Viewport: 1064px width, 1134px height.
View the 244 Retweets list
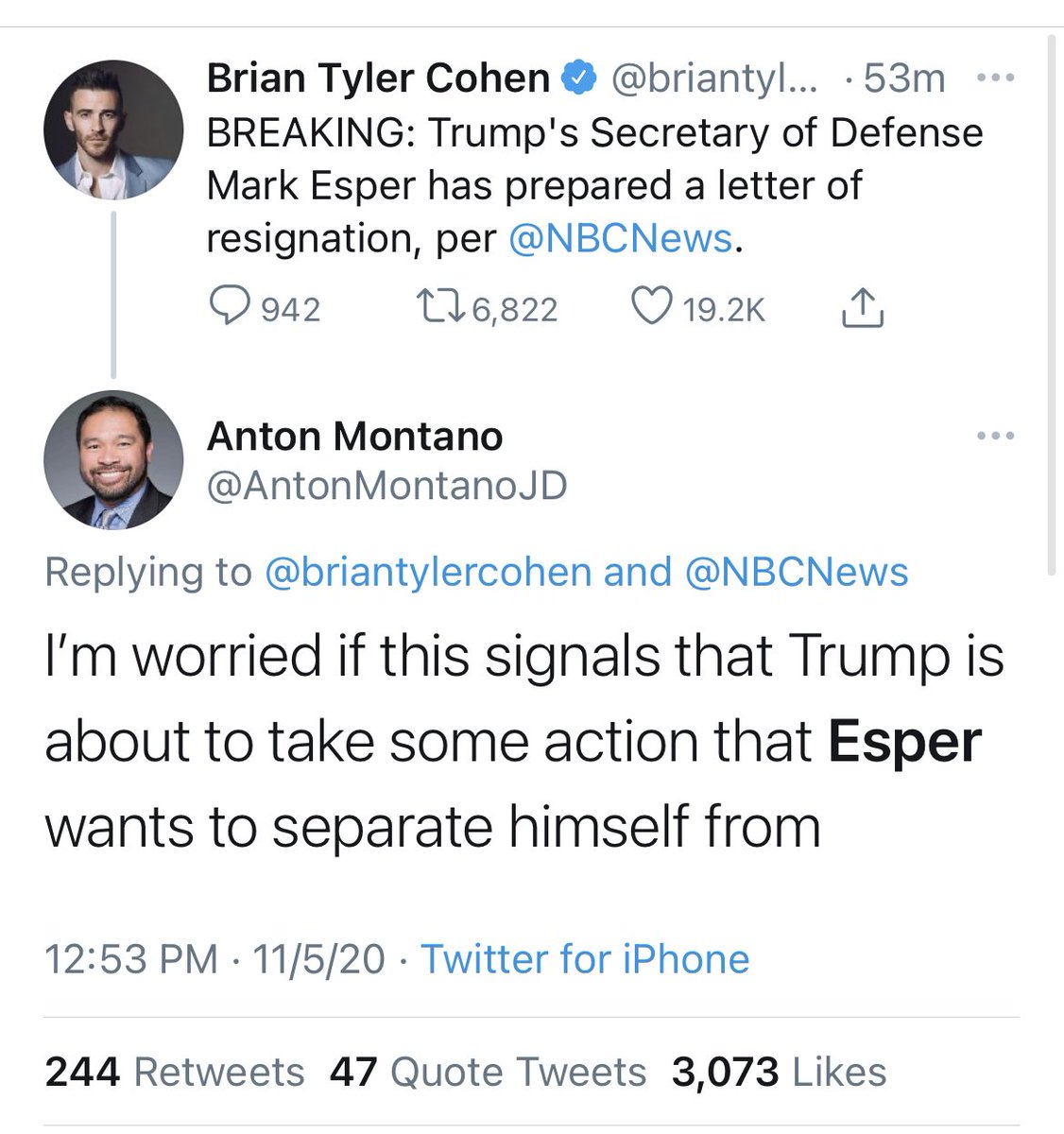(175, 1072)
